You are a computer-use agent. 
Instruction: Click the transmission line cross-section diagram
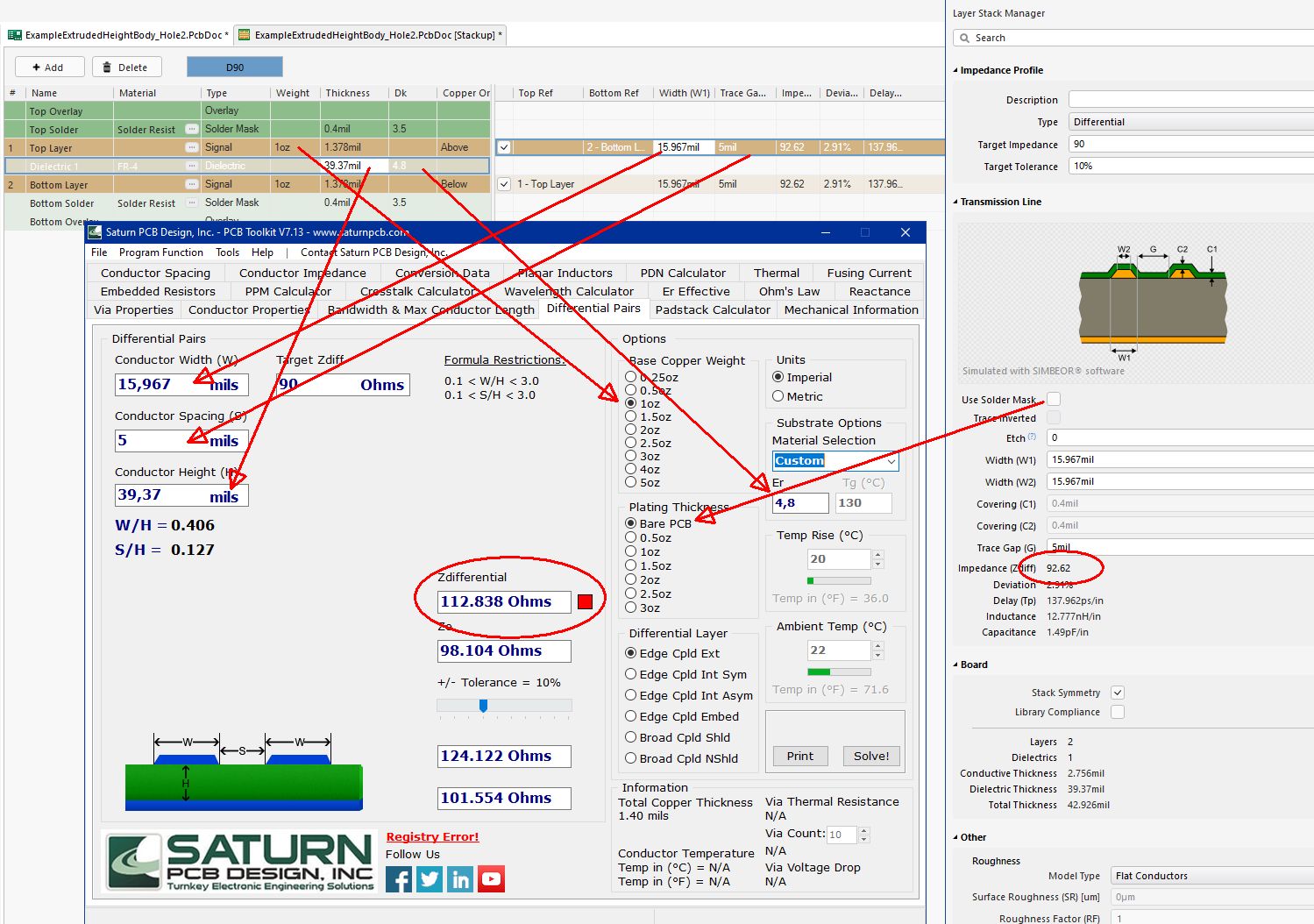(1153, 302)
